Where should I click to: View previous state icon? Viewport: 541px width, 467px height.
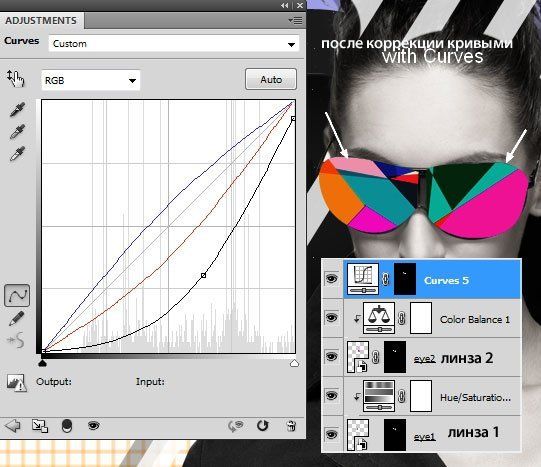pyautogui.click(x=236, y=426)
